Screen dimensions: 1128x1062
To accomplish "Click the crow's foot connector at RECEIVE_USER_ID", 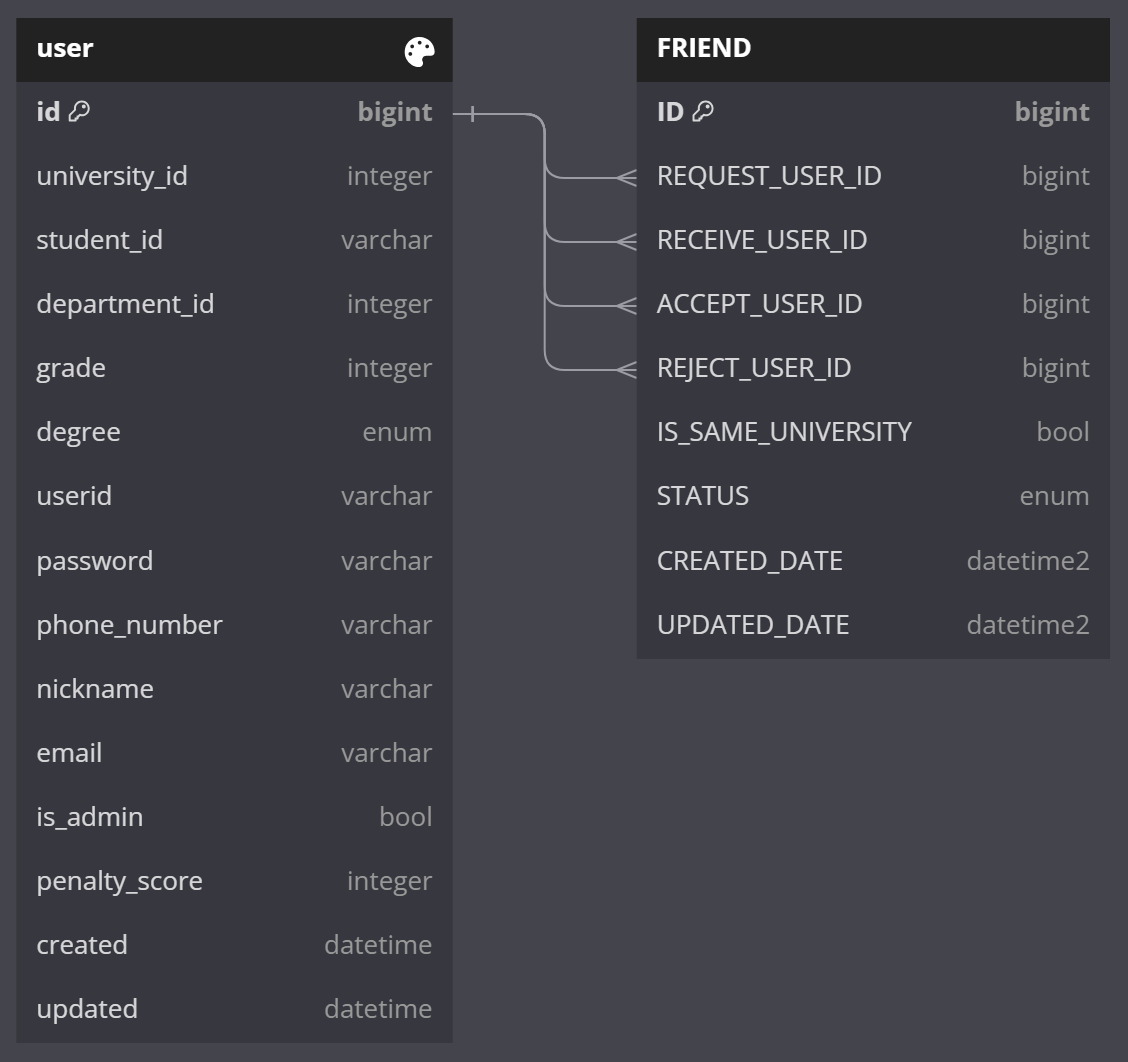I will coord(627,242).
